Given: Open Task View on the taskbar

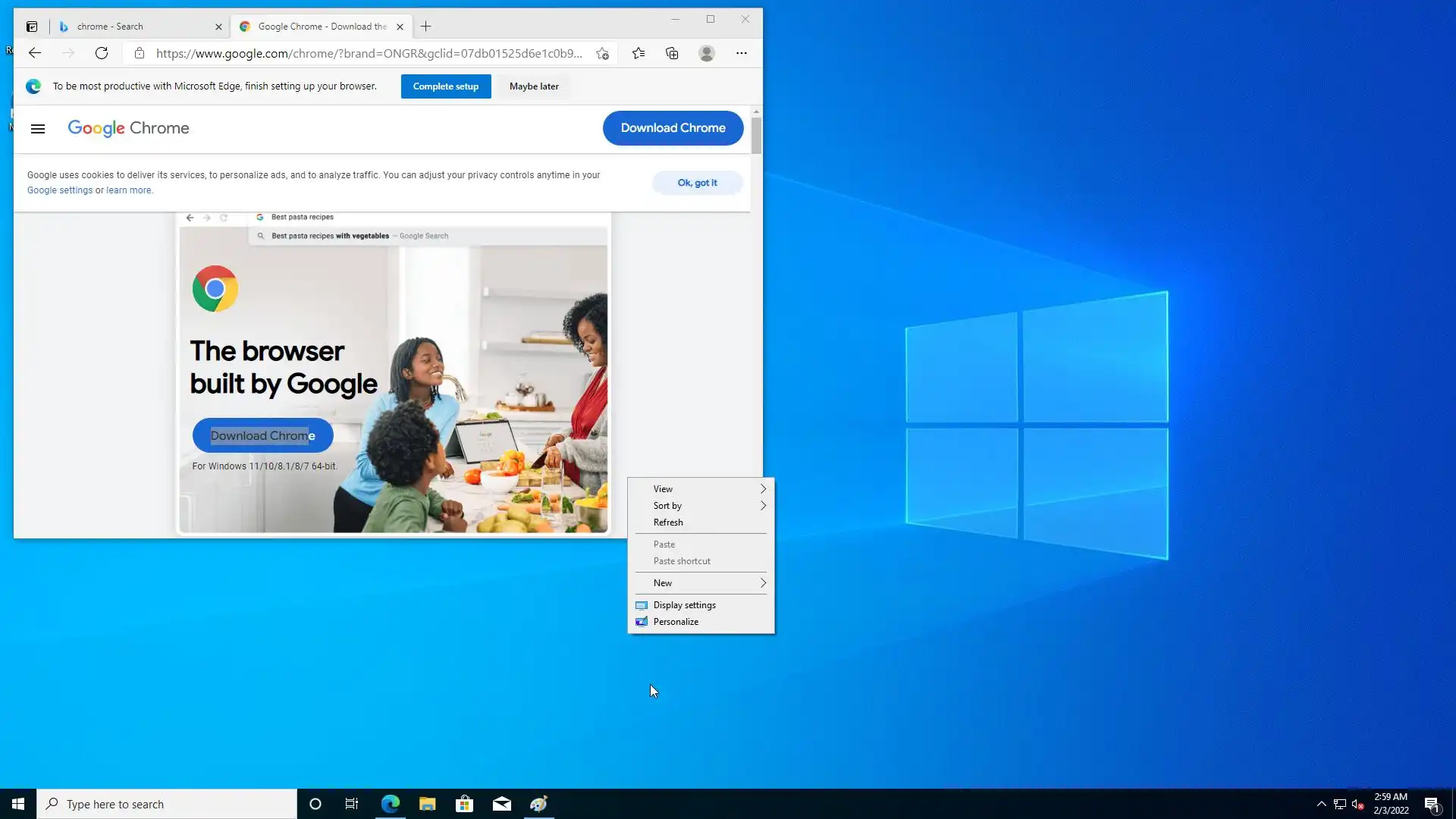Looking at the screenshot, I should pos(352,804).
